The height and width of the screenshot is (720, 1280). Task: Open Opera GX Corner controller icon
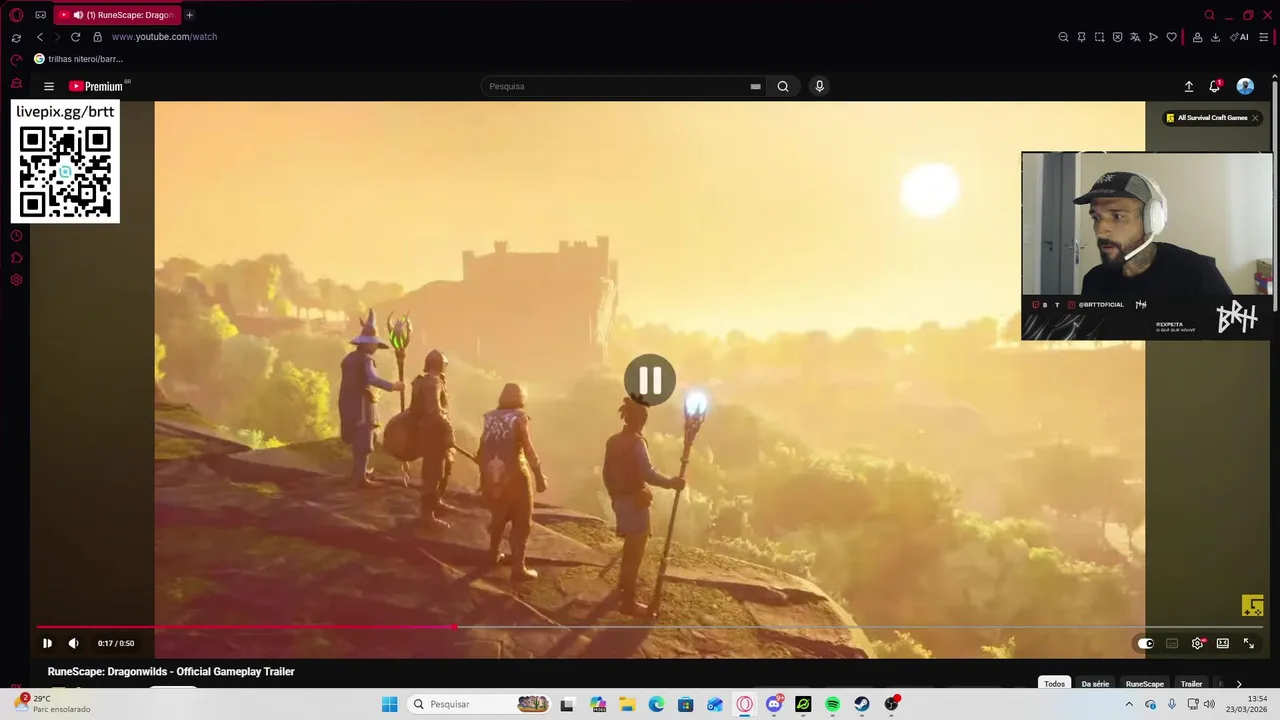coord(41,15)
